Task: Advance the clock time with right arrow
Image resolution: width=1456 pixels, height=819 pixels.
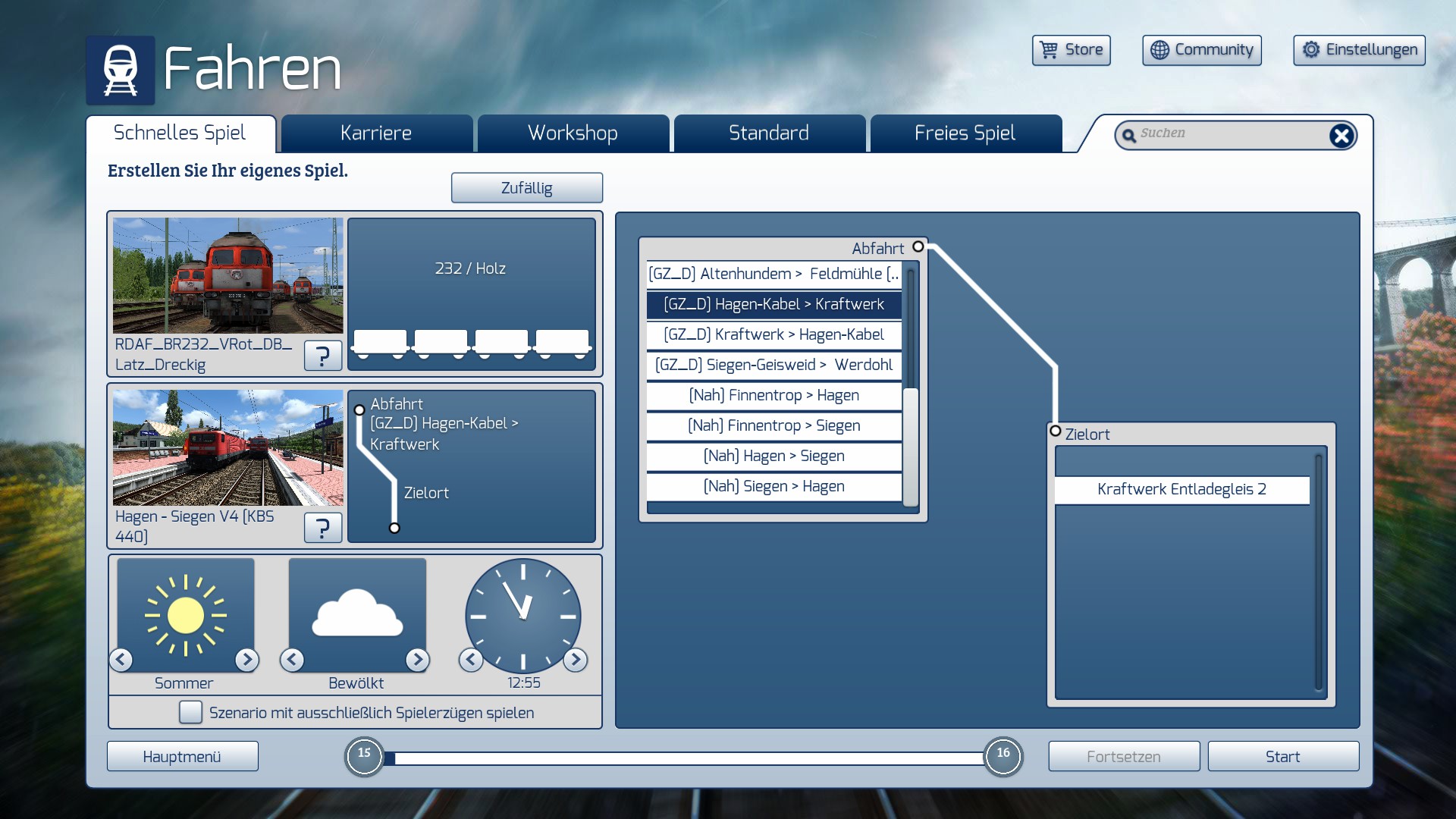Action: 576,660
